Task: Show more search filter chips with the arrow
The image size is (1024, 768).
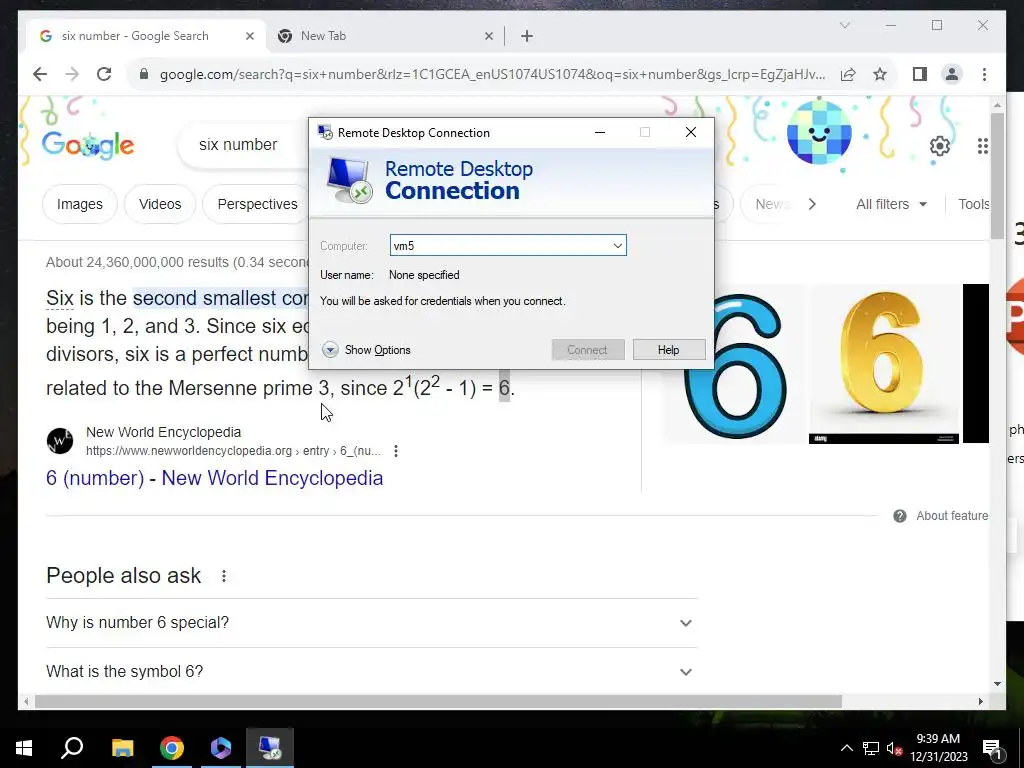Action: (812, 204)
